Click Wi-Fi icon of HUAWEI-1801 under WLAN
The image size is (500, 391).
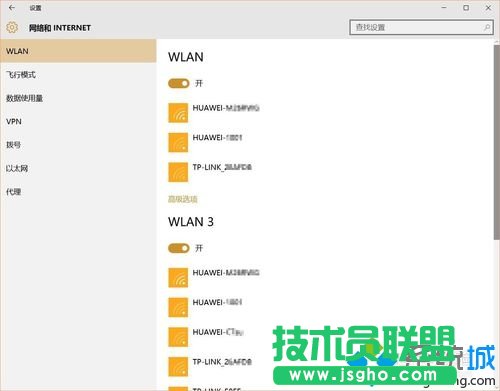pos(178,143)
